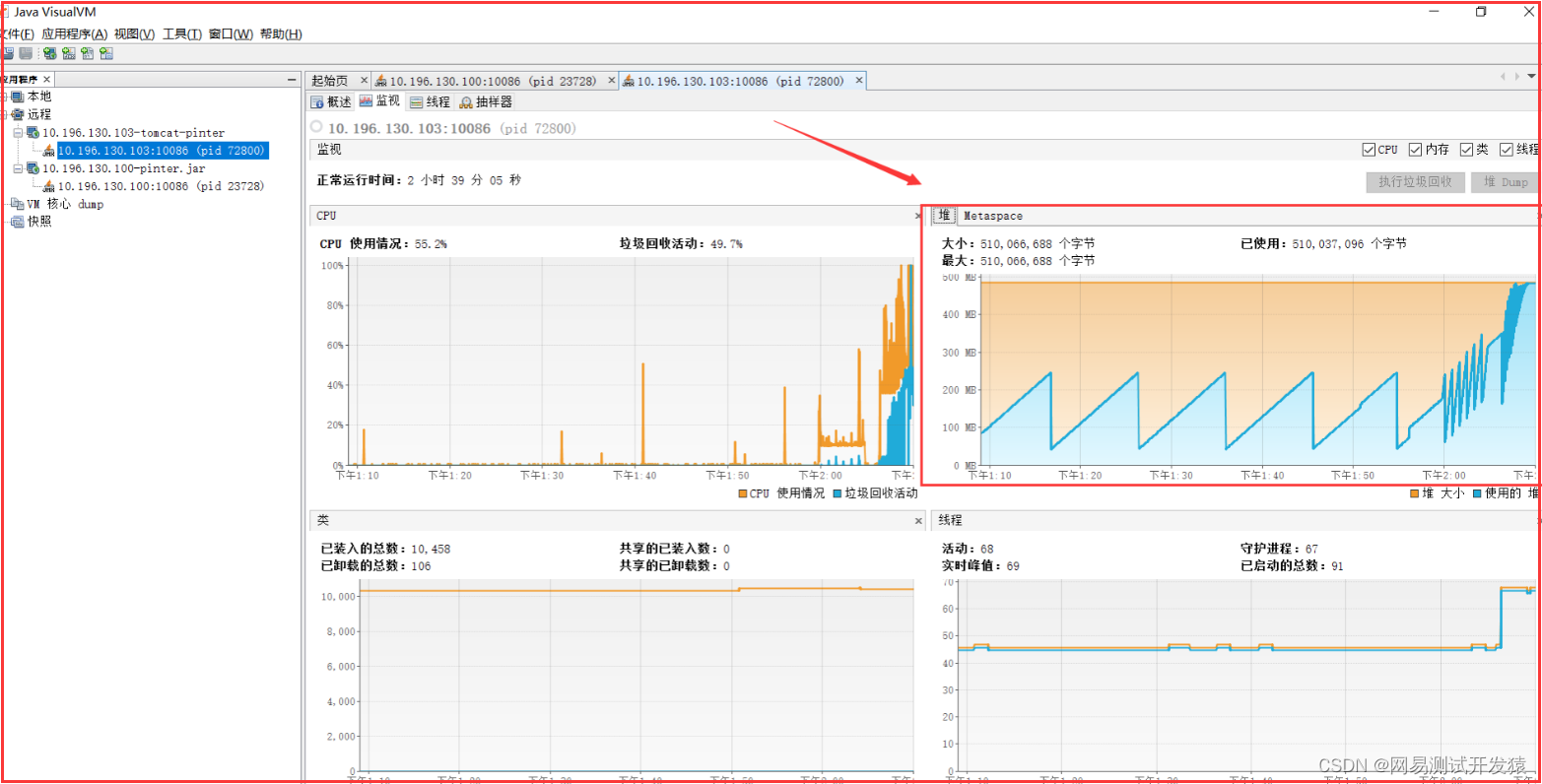Click the 本地 computer icon in the tree
Viewport: 1542px width, 784px height.
click(x=17, y=97)
